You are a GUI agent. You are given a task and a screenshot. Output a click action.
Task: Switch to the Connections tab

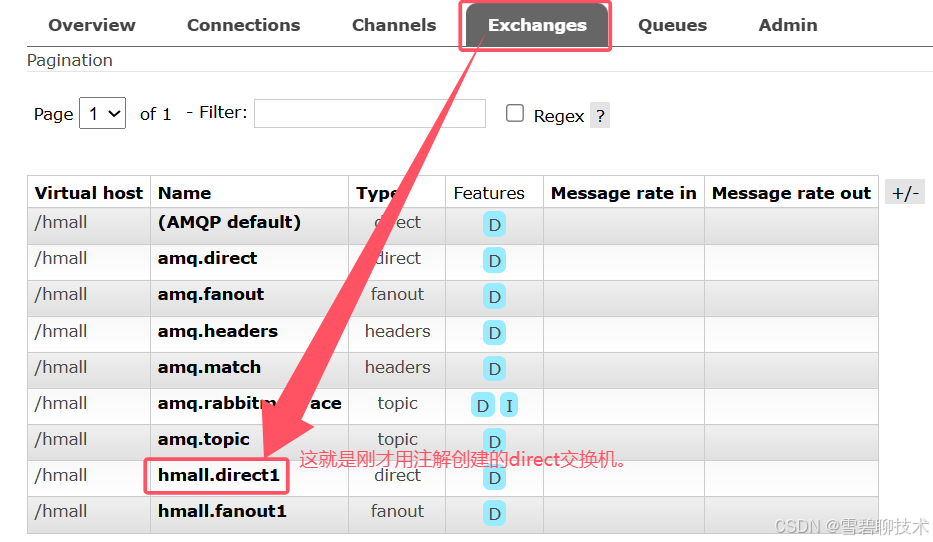pos(243,25)
